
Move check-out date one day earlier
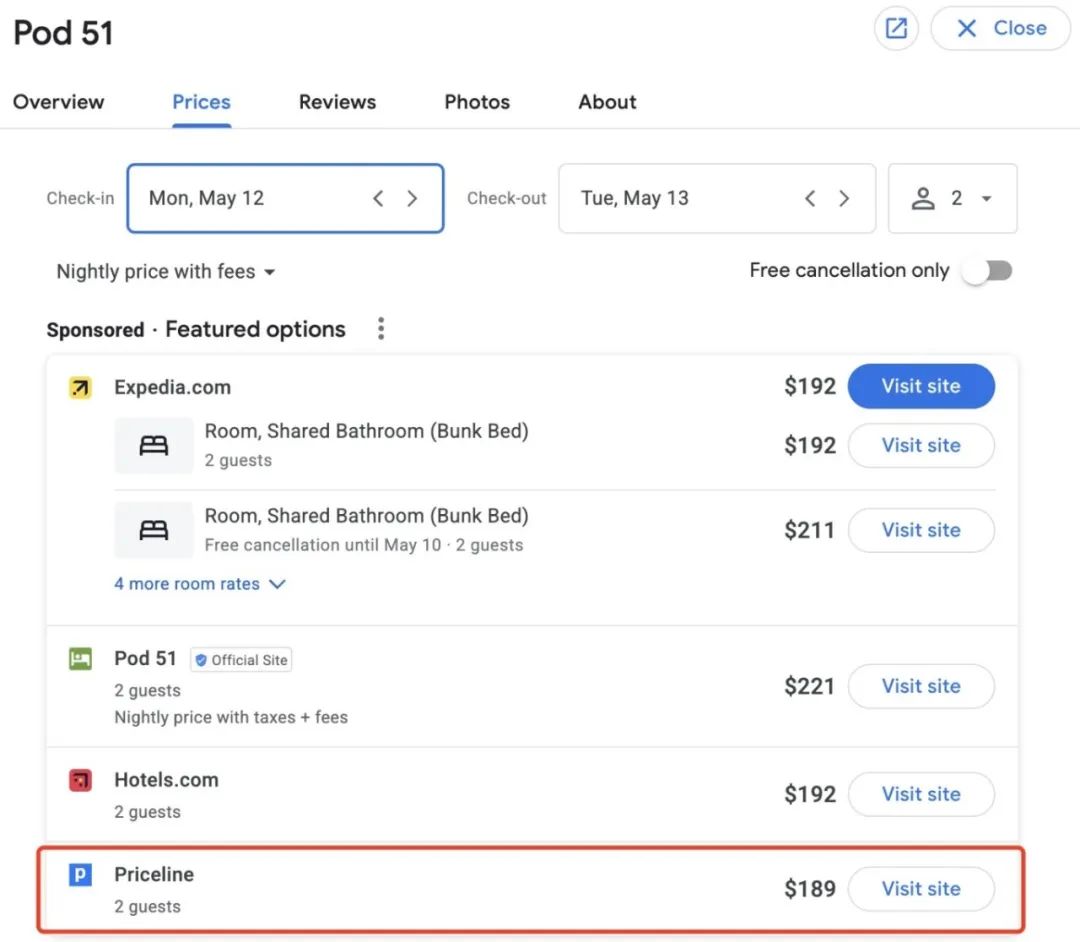click(810, 198)
